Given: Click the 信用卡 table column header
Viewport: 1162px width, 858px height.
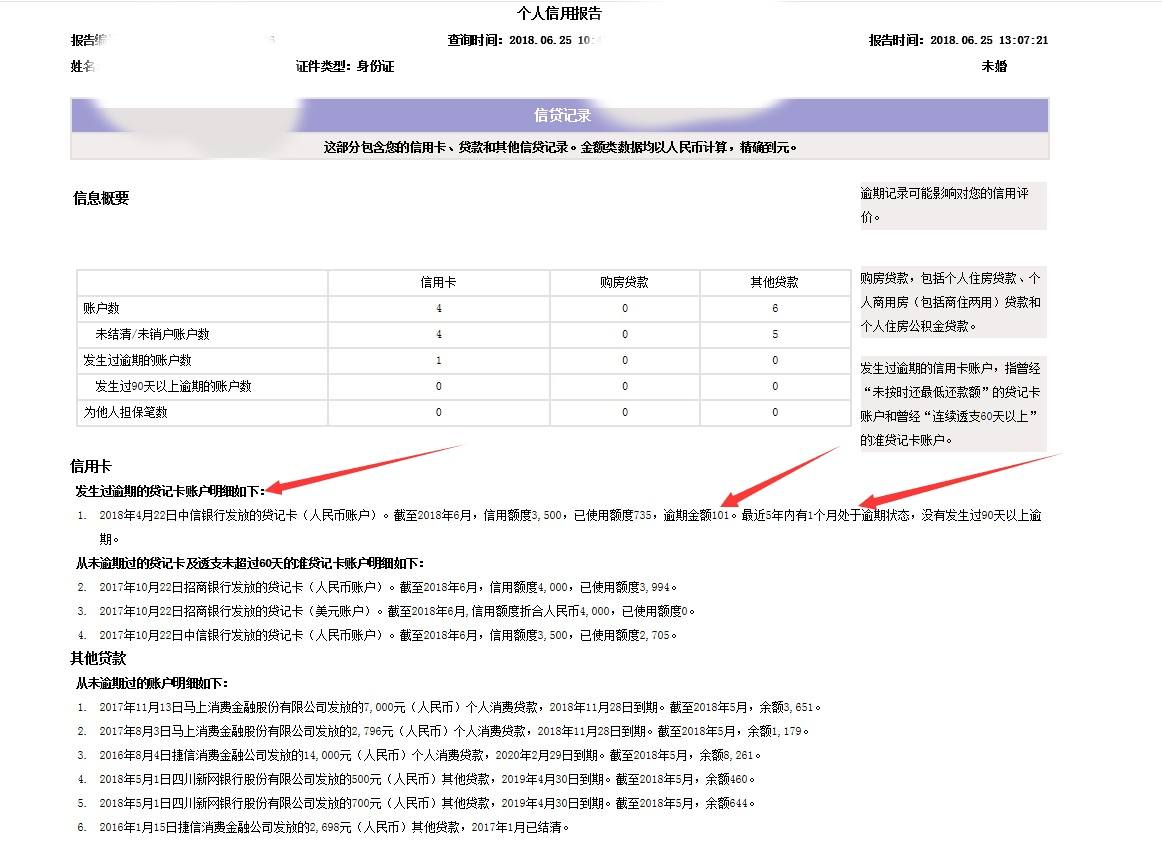Looking at the screenshot, I should click(438, 282).
